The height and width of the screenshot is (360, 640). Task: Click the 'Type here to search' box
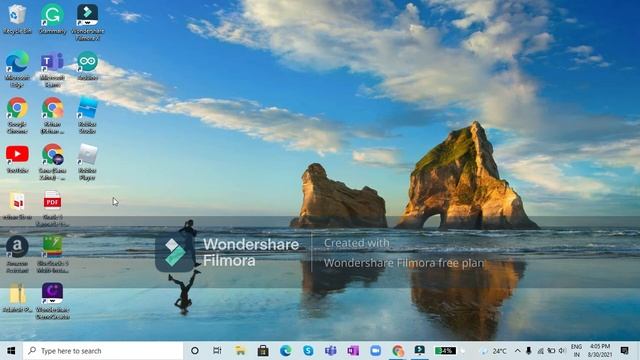coord(103,351)
